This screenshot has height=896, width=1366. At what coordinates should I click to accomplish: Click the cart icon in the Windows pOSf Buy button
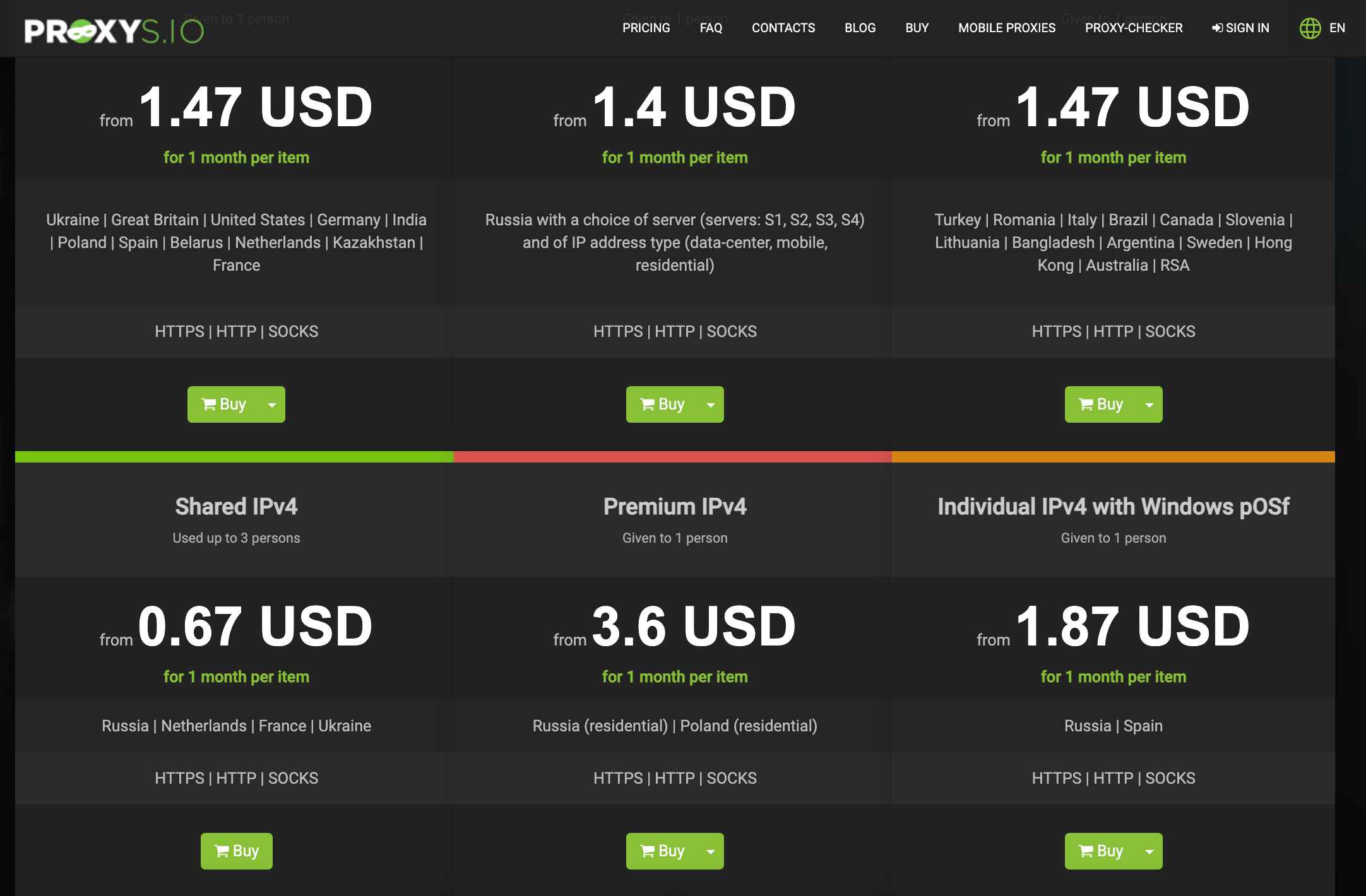1086,851
